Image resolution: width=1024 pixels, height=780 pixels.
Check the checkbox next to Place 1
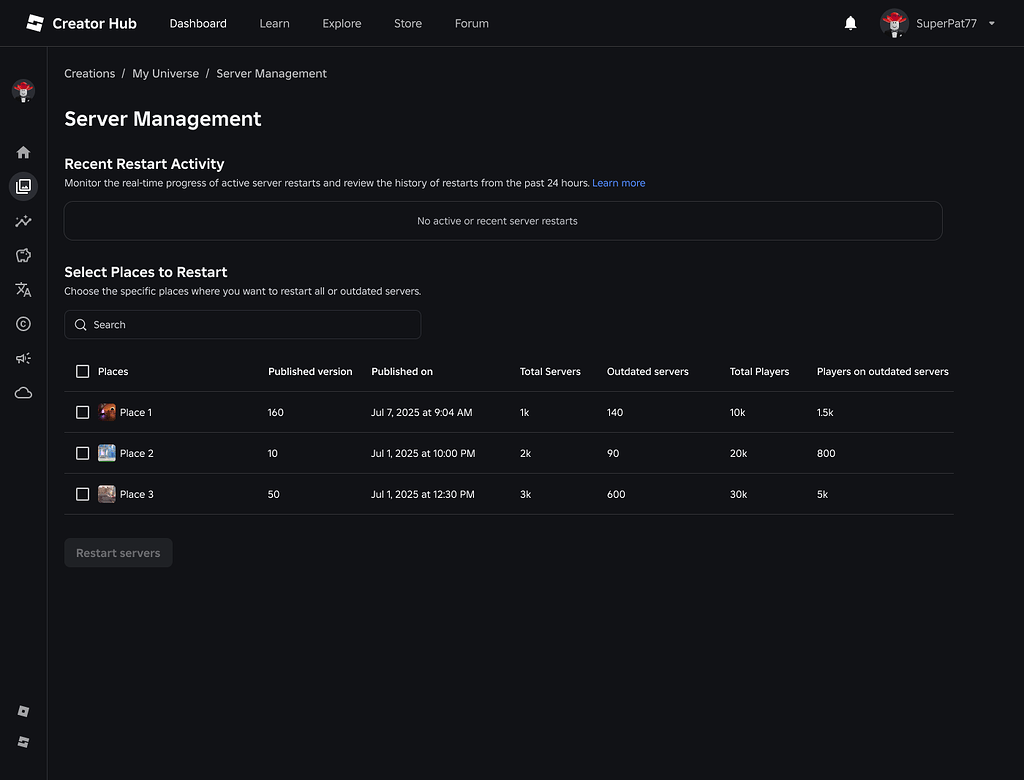click(82, 412)
